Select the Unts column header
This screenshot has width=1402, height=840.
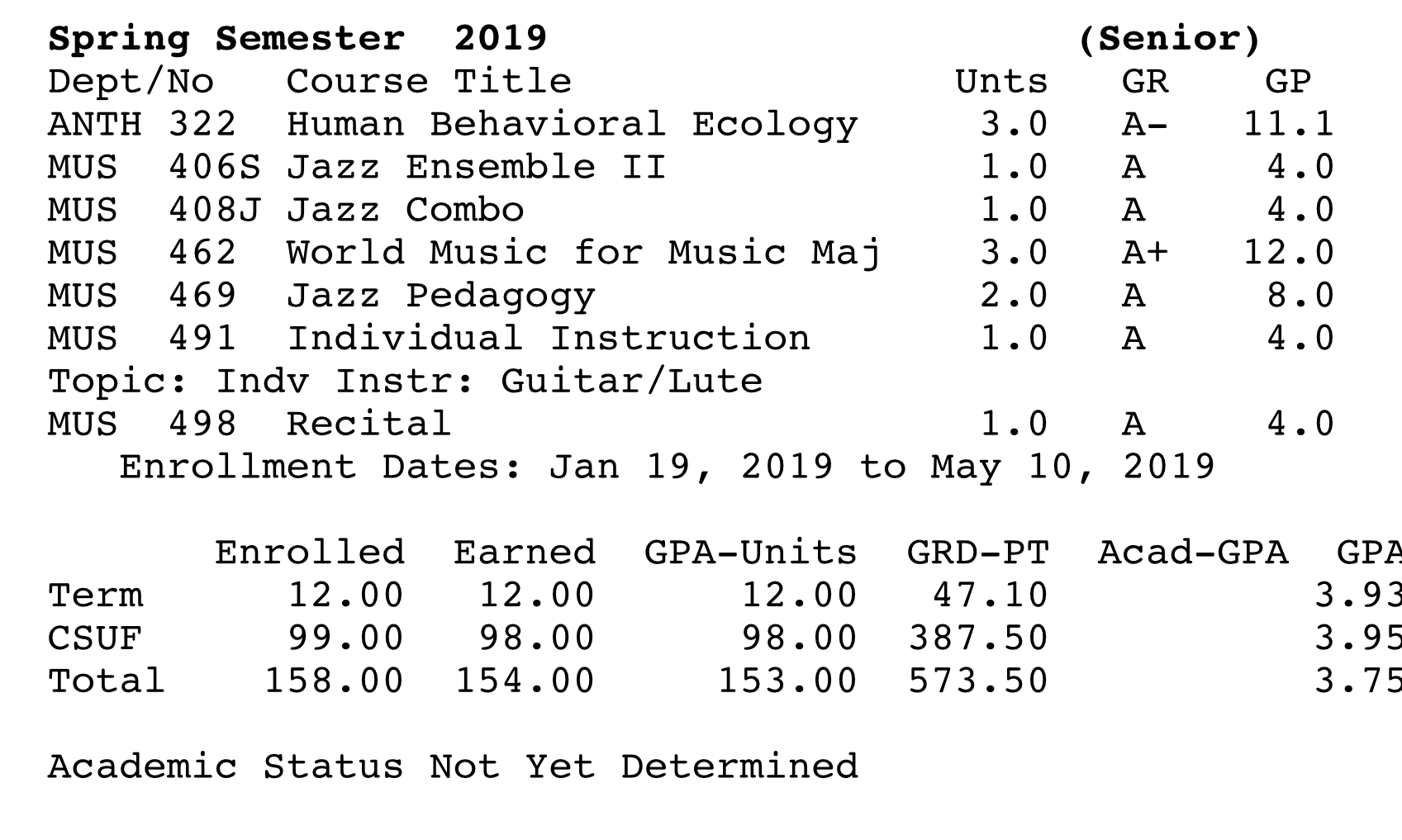pos(1001,82)
